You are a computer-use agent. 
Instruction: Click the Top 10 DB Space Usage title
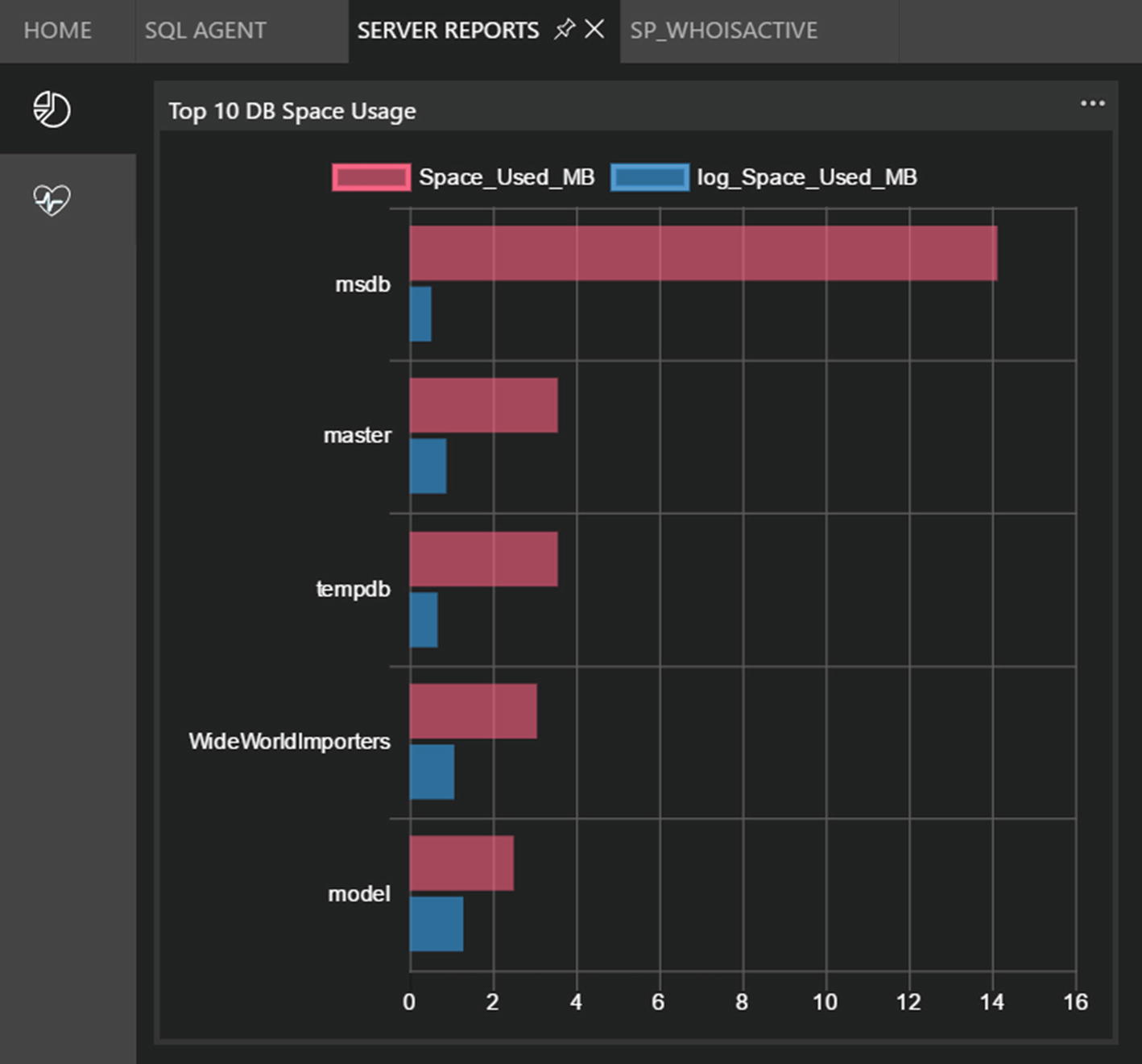[x=292, y=111]
